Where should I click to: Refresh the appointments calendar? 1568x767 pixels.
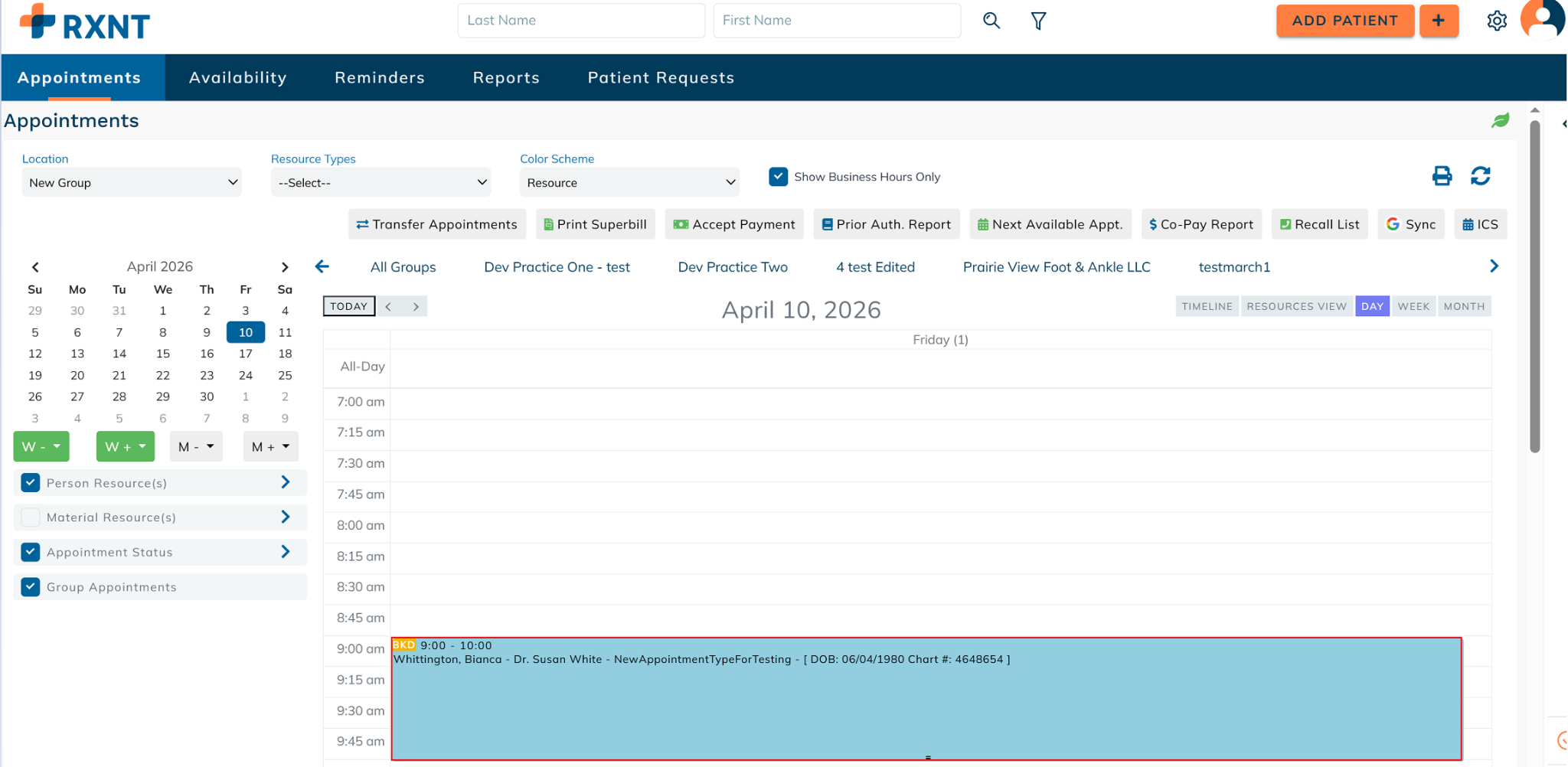tap(1480, 176)
